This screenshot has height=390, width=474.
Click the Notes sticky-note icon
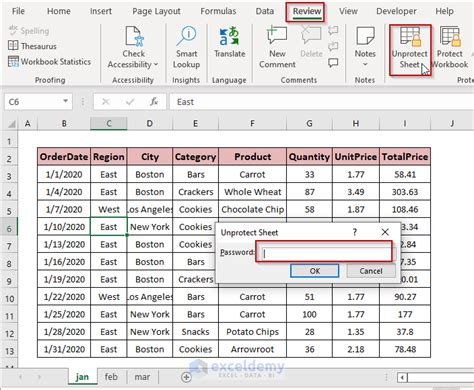(x=365, y=36)
